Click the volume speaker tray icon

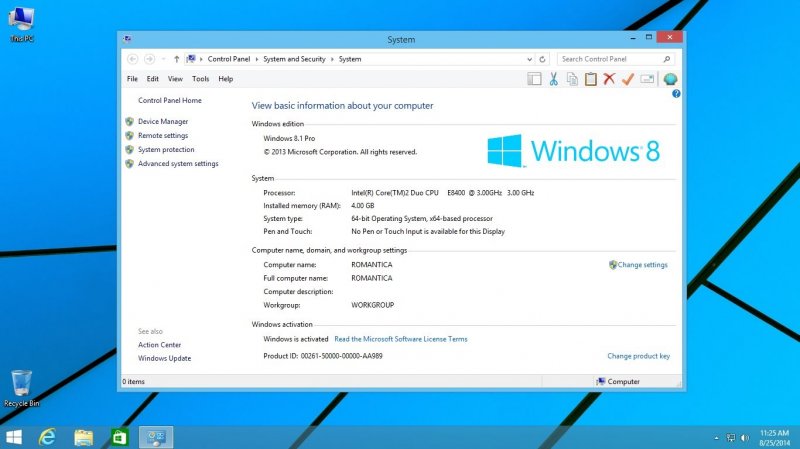click(x=745, y=438)
